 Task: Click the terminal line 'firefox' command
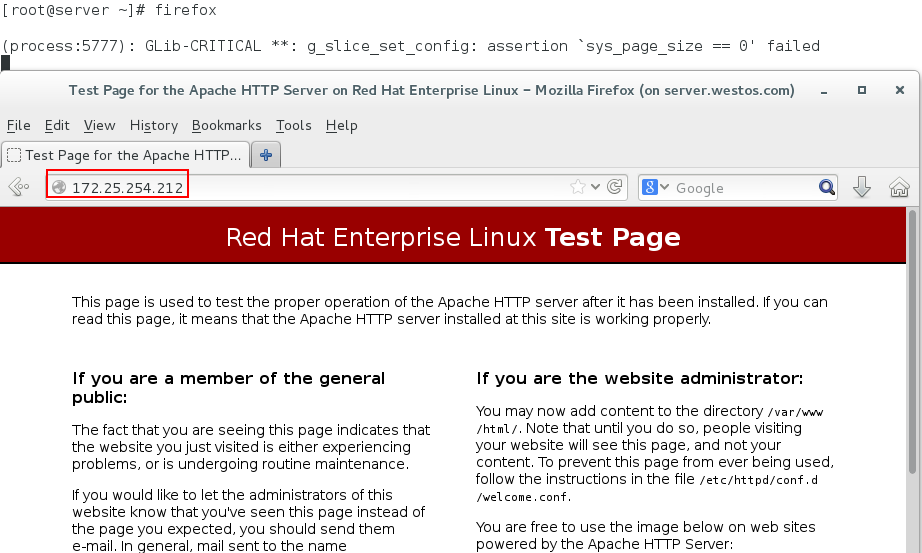click(x=186, y=10)
